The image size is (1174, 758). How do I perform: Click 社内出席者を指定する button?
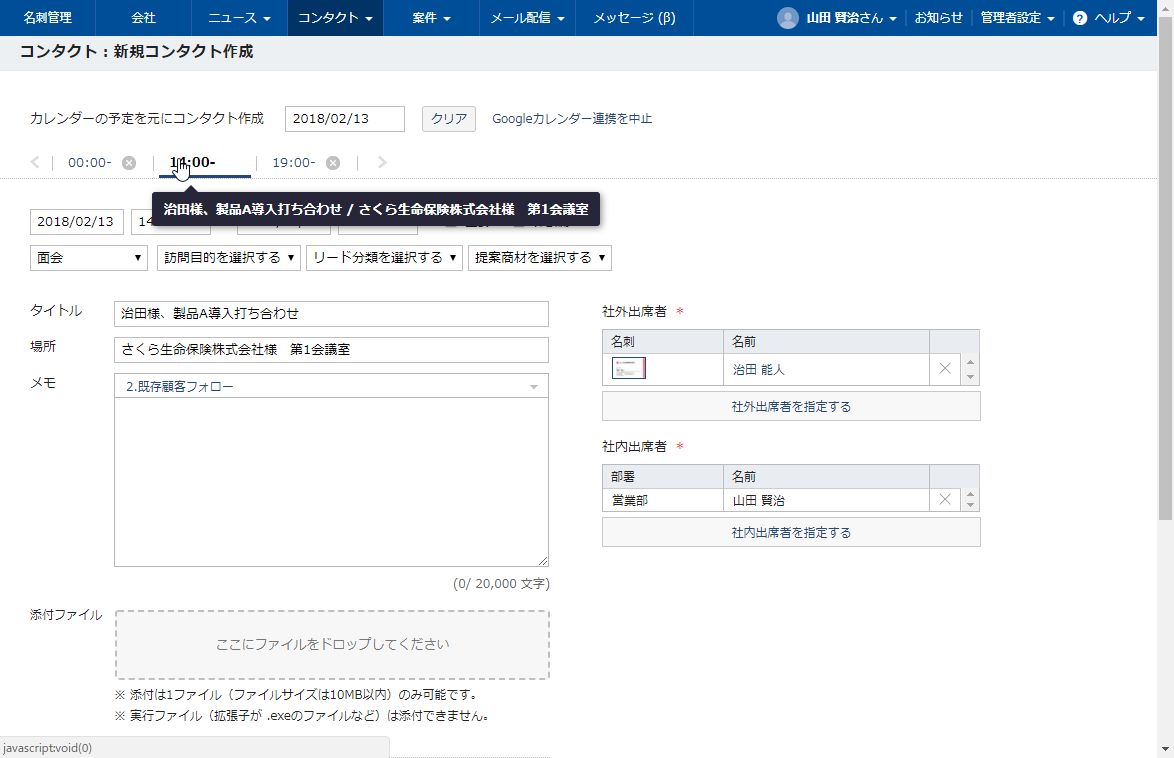tap(791, 533)
